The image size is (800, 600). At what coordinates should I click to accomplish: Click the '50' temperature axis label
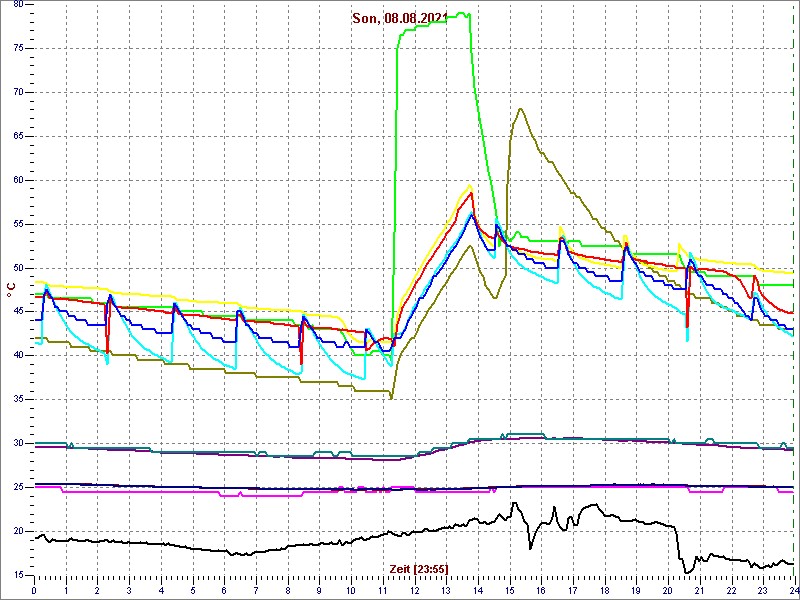(17, 268)
